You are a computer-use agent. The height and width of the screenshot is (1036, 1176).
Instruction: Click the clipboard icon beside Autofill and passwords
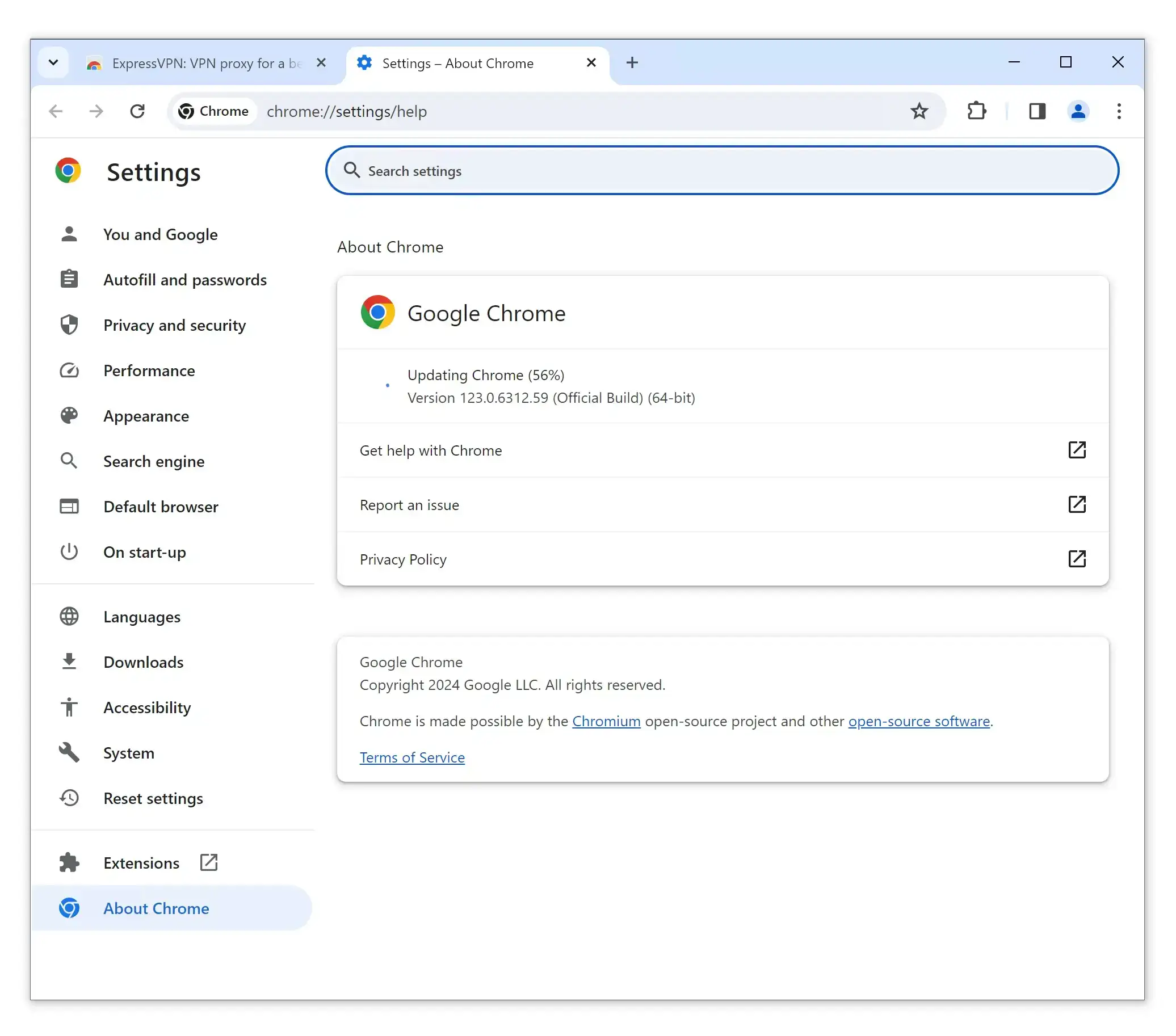(x=69, y=279)
